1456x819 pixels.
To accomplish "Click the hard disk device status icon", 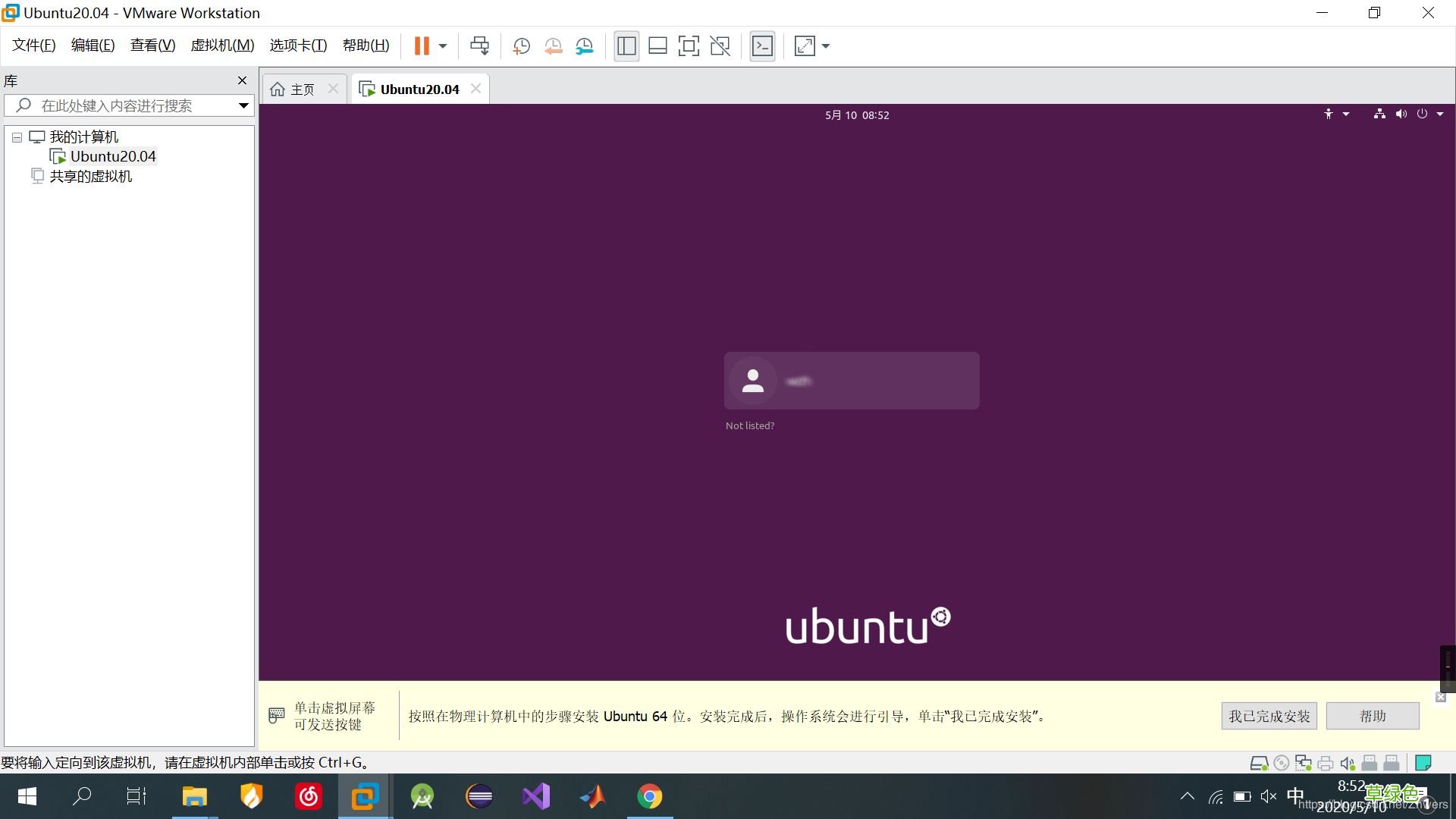I will [1259, 763].
